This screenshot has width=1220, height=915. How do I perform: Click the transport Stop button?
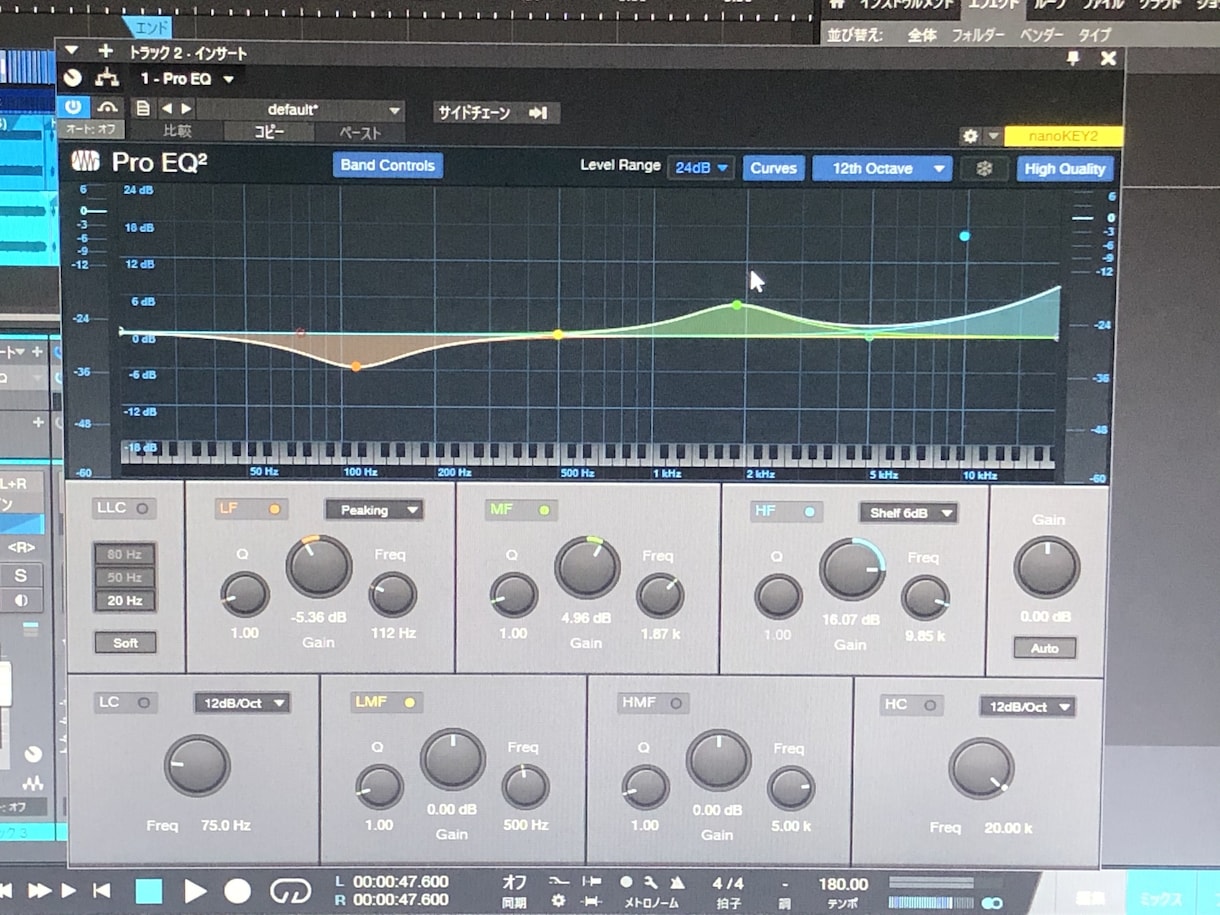click(x=149, y=891)
